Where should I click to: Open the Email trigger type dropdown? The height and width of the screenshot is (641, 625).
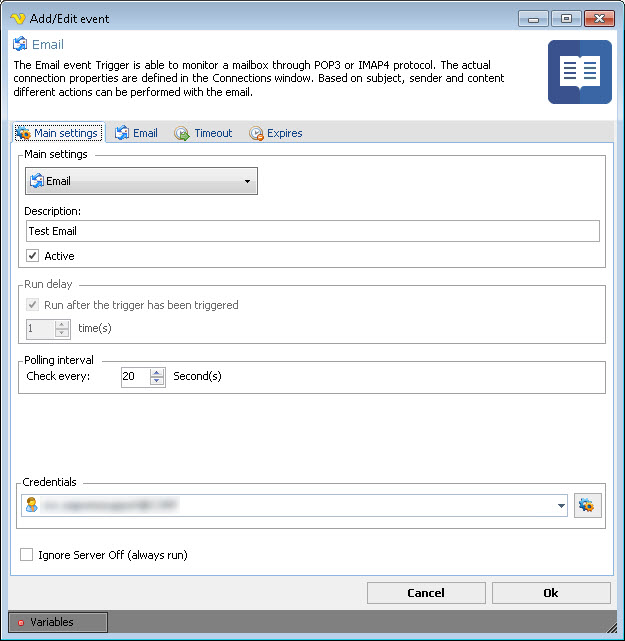coord(141,181)
